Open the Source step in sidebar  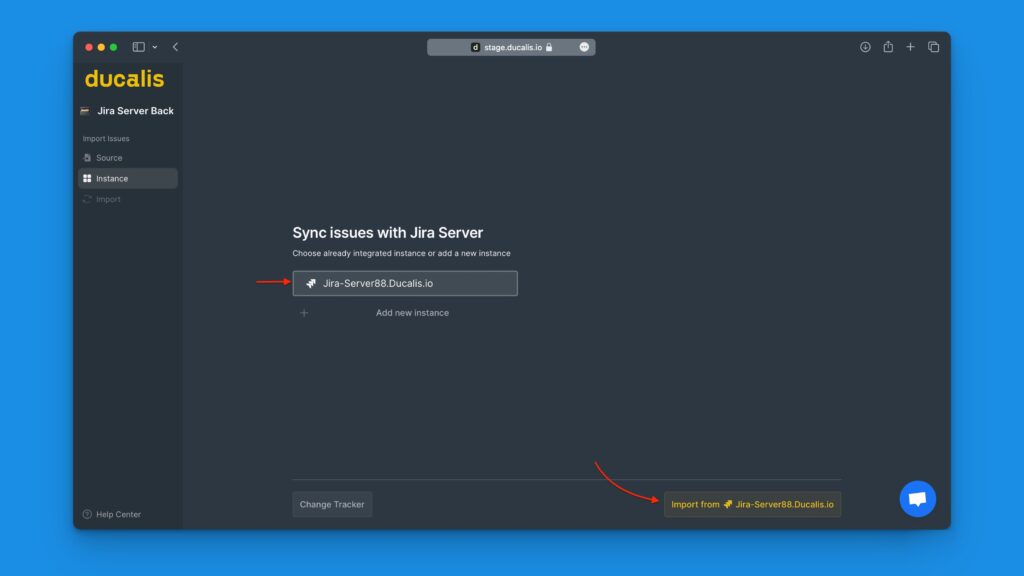click(109, 158)
